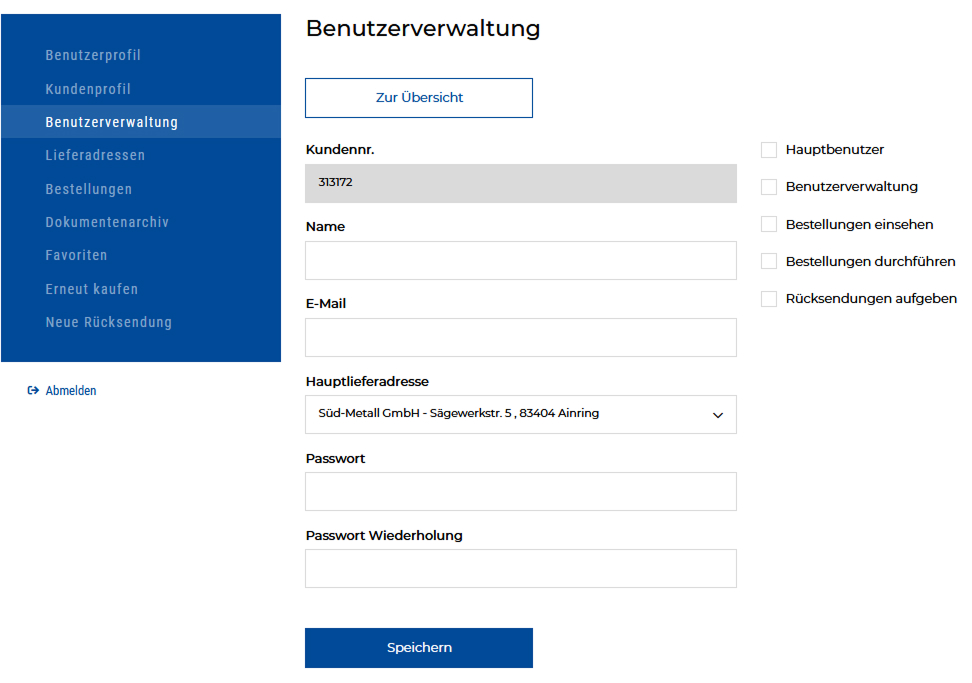Select Lieferadressen in the sidebar menu
Image resolution: width=972 pixels, height=683 pixels.
[x=95, y=156]
